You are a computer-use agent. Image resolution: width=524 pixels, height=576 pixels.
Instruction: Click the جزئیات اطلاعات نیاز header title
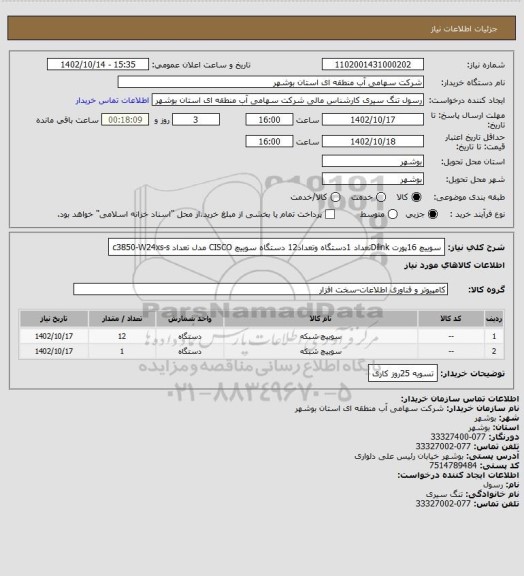pyautogui.click(x=464, y=29)
